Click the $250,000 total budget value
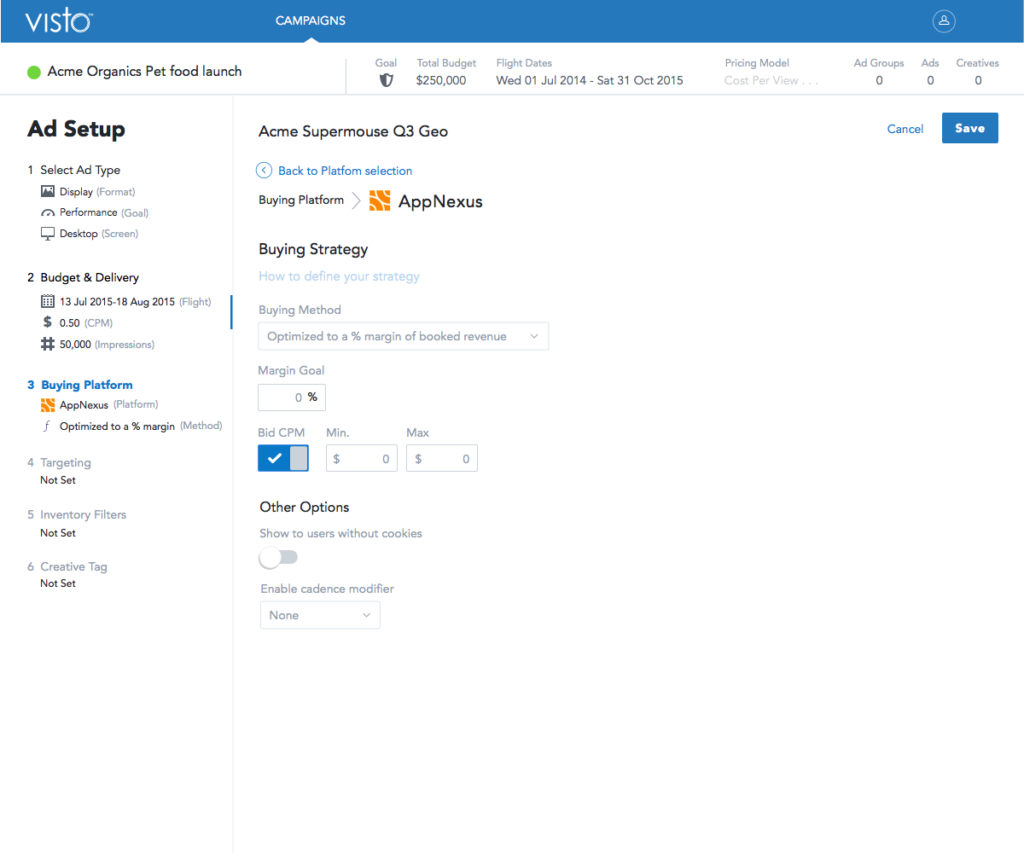Screen dimensions: 1024x853 [x=441, y=80]
